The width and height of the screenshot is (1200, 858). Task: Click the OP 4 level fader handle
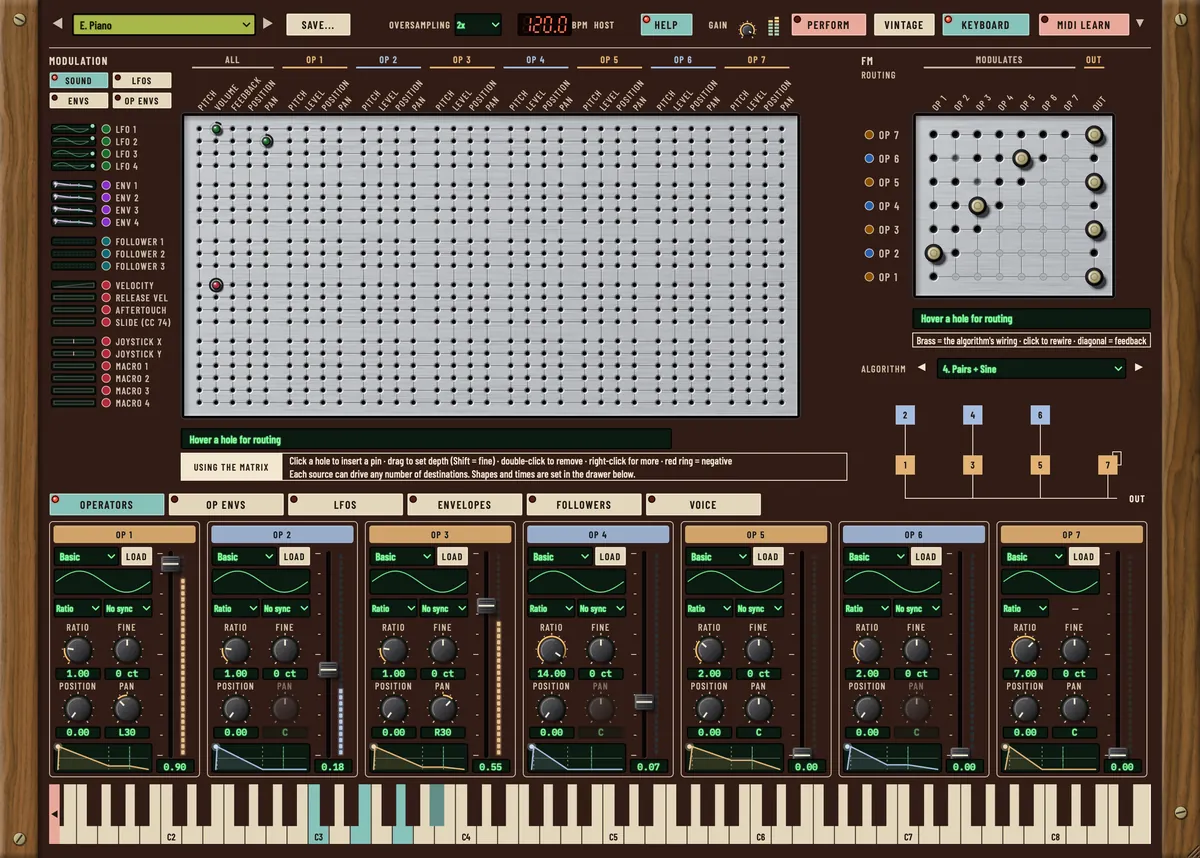[x=645, y=702]
